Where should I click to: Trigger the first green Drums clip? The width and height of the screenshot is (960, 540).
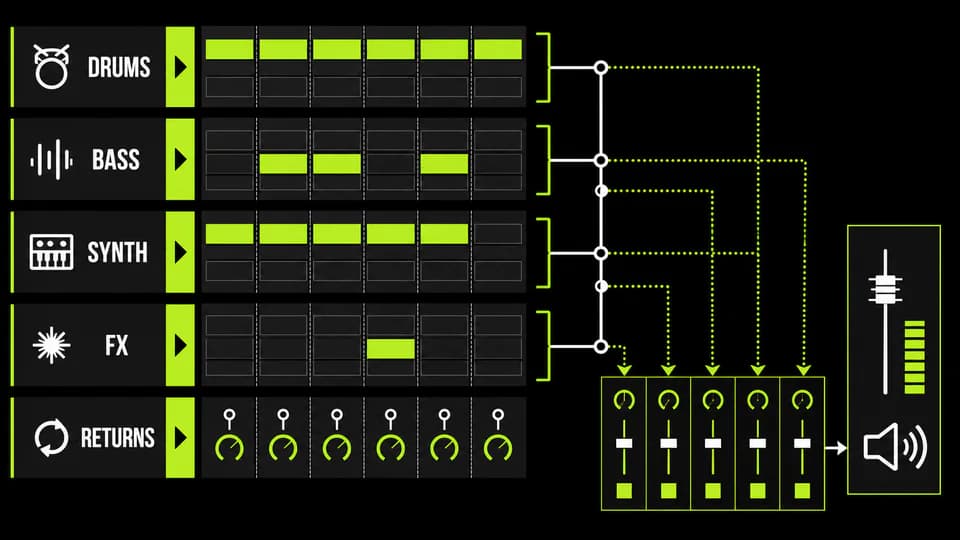[230, 50]
